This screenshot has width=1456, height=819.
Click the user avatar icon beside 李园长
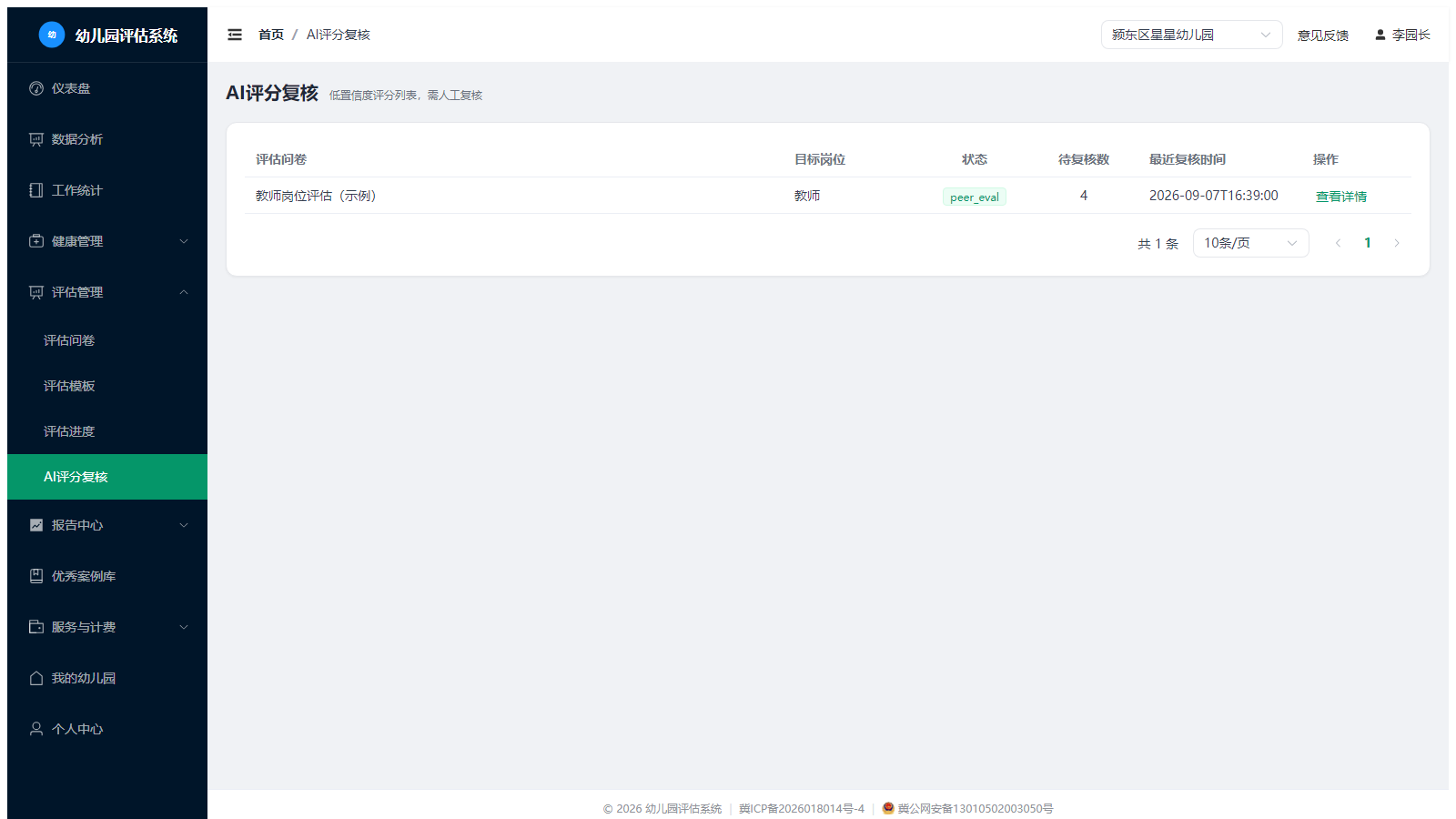[1380, 35]
